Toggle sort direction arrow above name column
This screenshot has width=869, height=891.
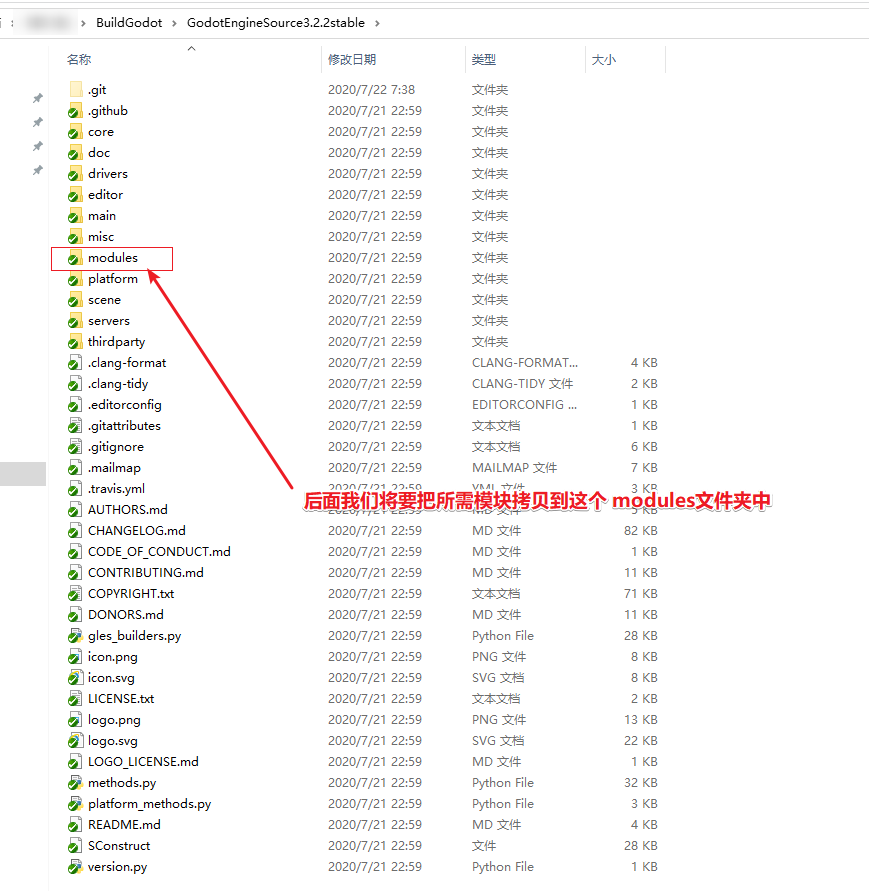(192, 48)
